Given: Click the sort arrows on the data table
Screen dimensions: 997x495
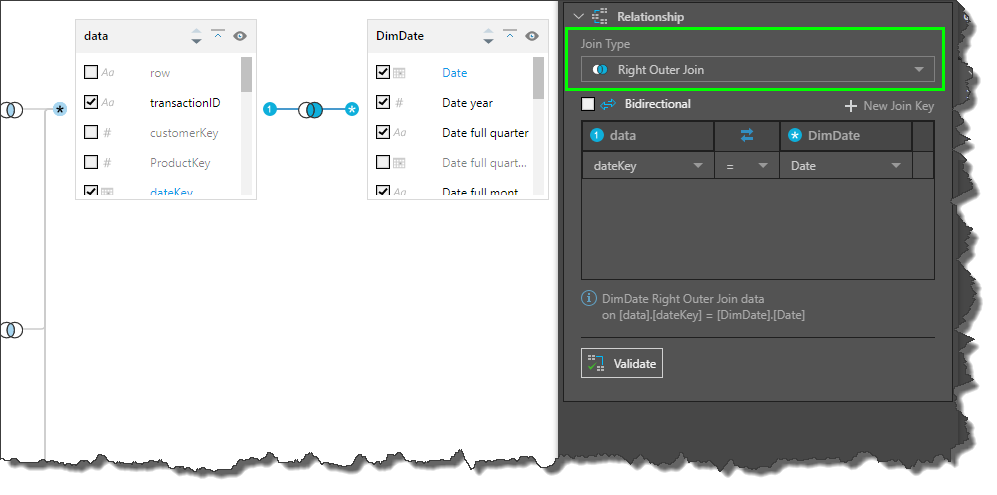Looking at the screenshot, I should coord(196,36).
